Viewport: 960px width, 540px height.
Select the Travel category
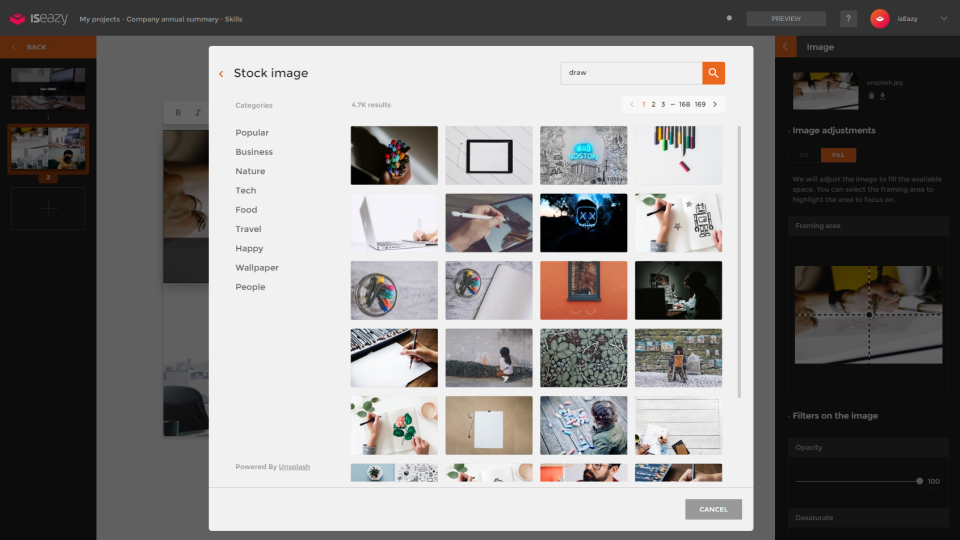[x=248, y=229]
